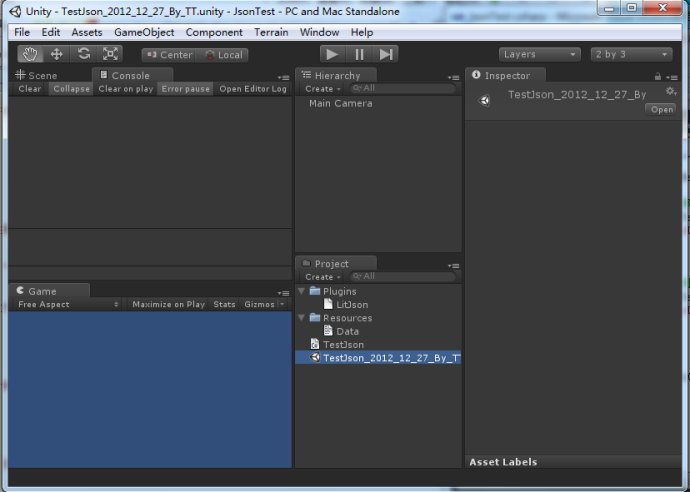Open the Assets menu

[87, 33]
